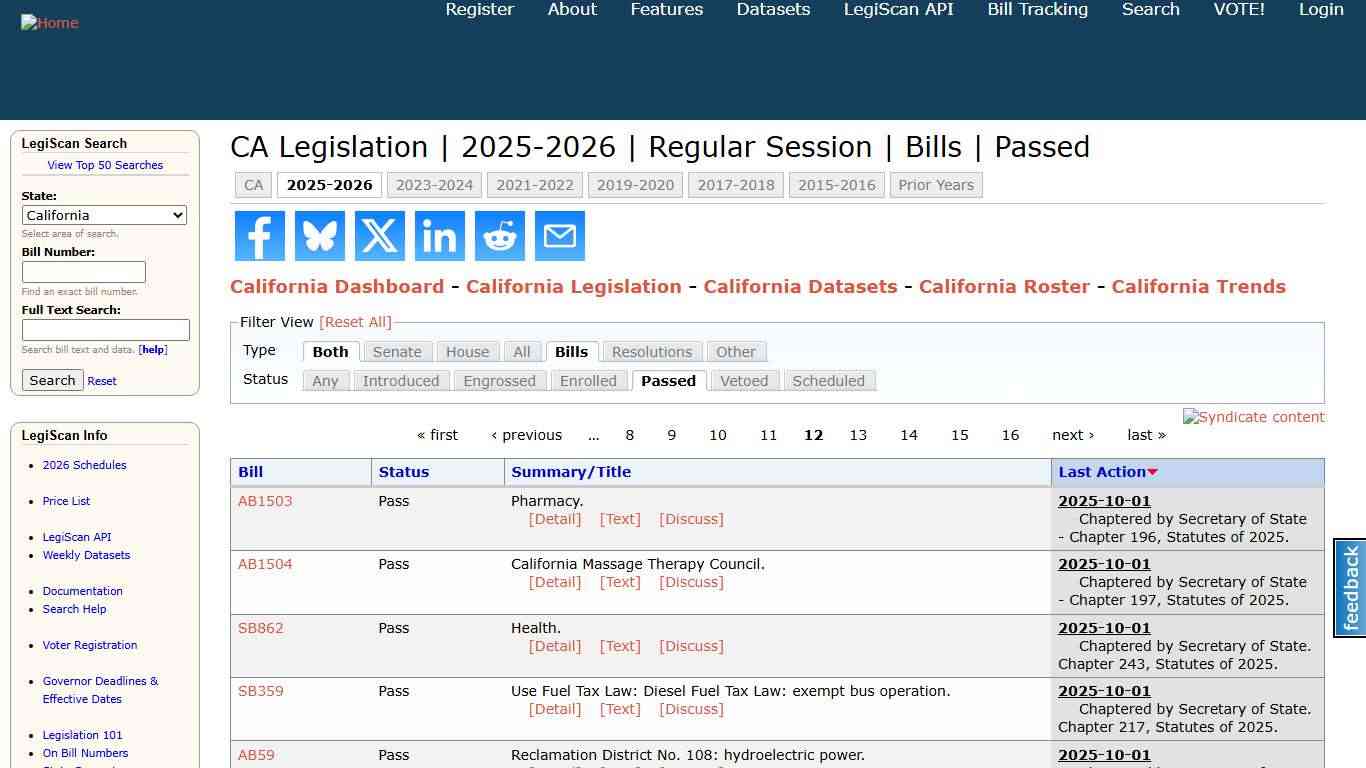Switch the filter to Senate bills only

click(x=397, y=352)
